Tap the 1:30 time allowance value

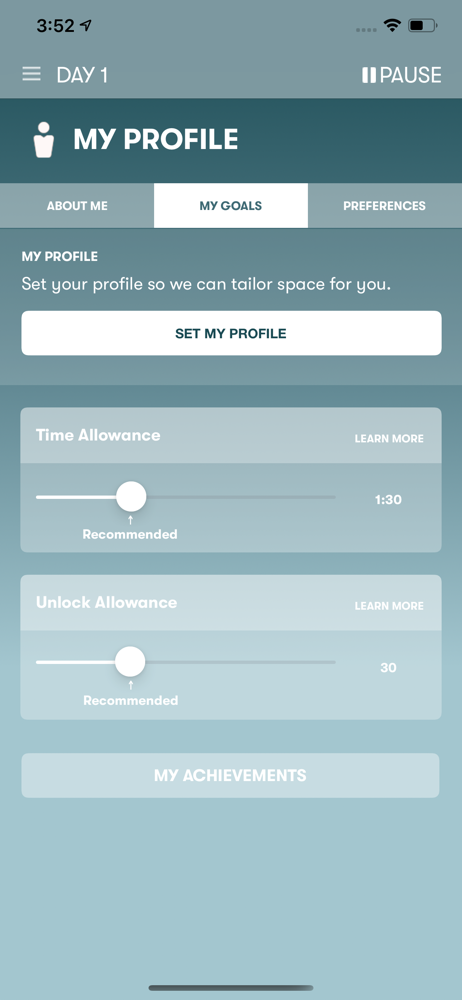point(389,500)
